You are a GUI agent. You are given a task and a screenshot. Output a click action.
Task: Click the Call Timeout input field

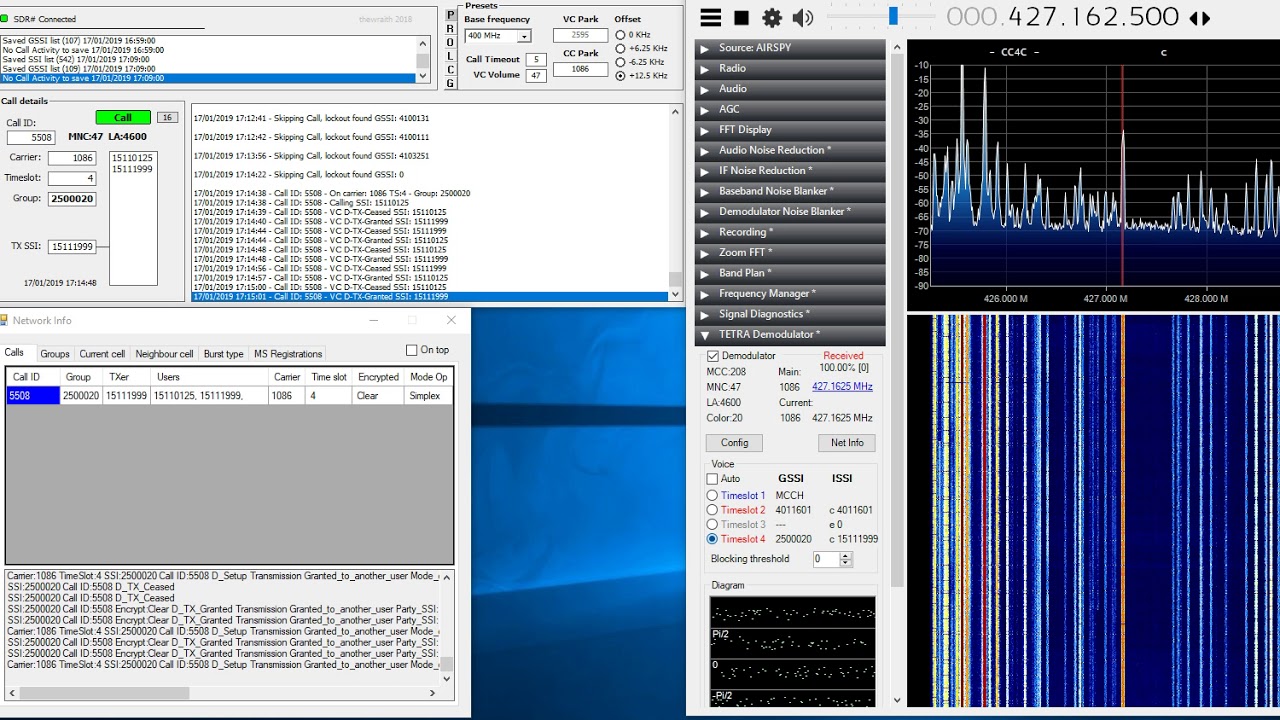536,59
